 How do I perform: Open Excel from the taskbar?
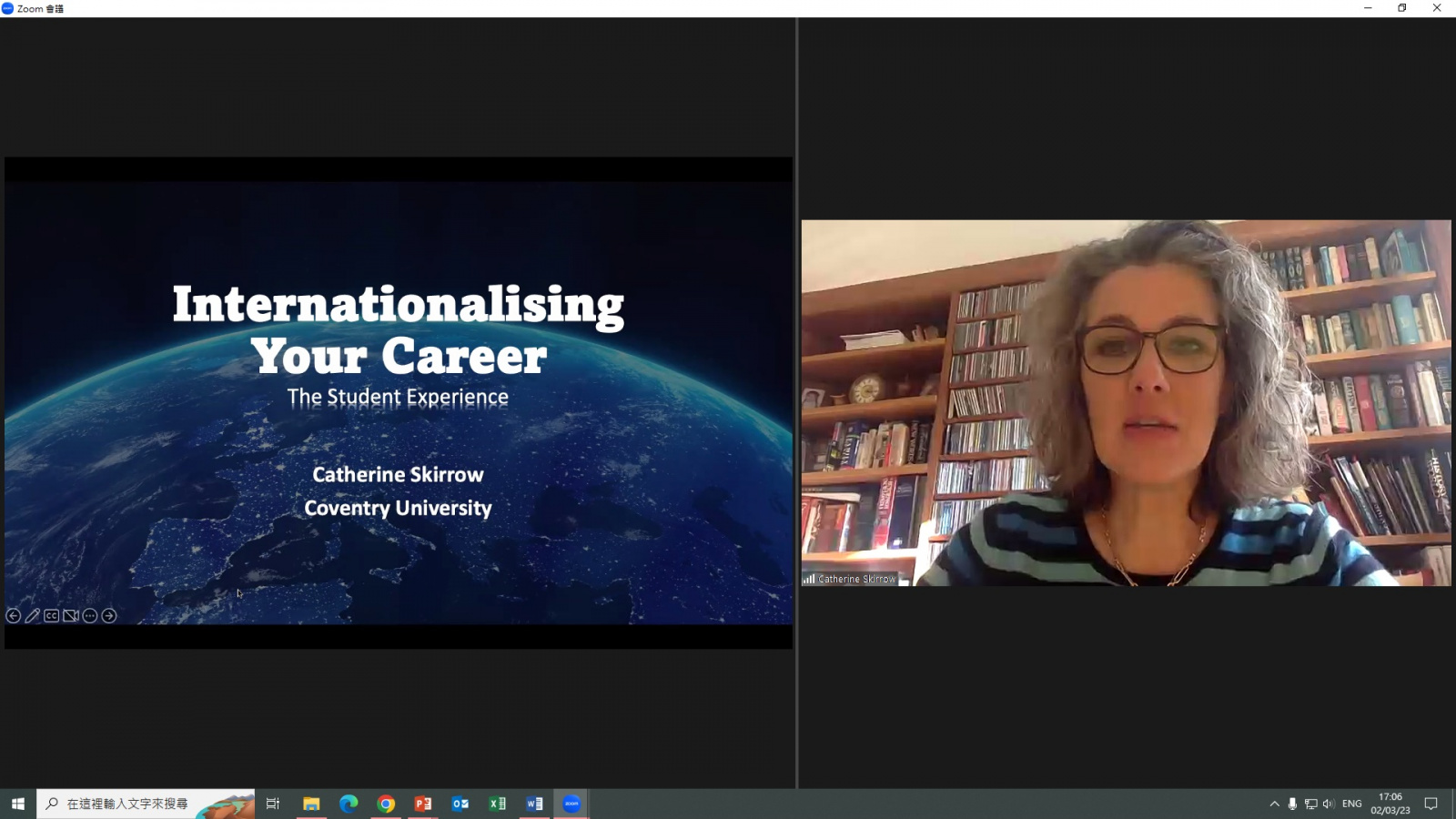(498, 804)
